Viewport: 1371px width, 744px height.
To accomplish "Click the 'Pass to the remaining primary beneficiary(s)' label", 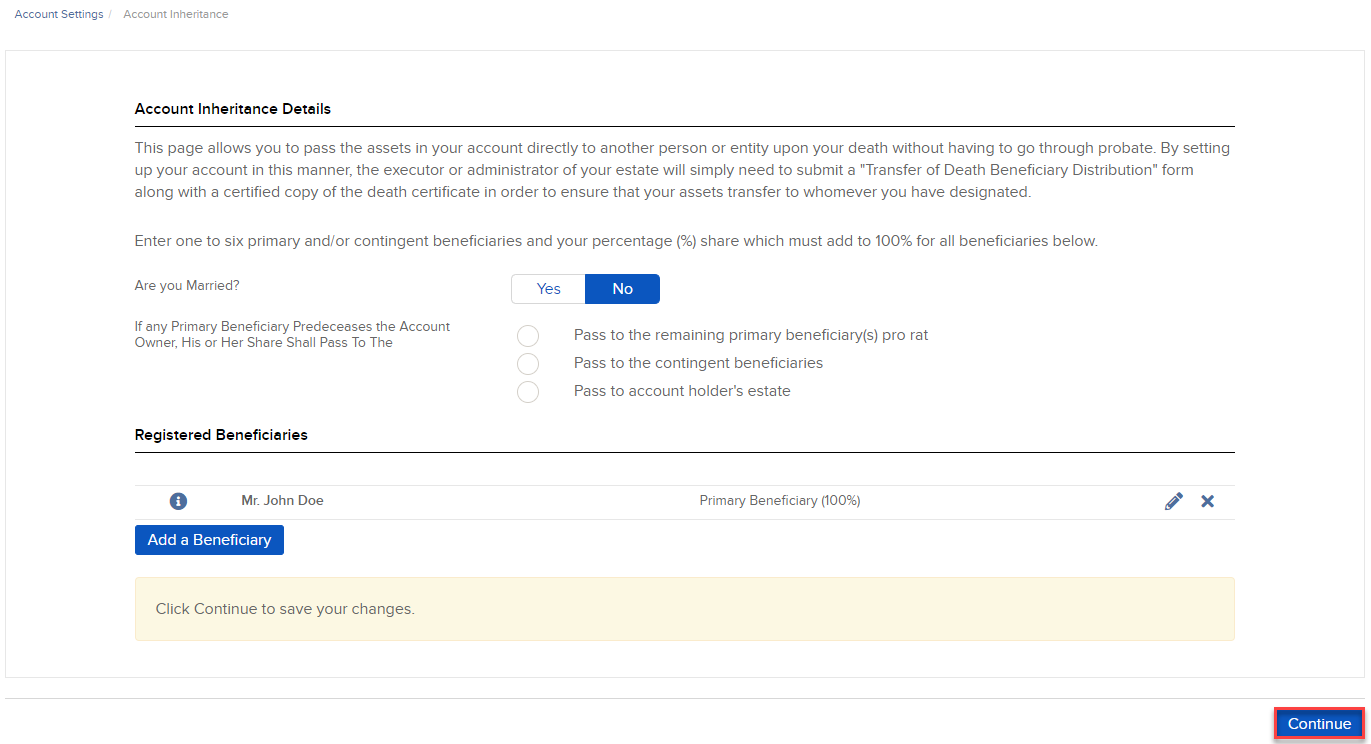I will coord(750,335).
